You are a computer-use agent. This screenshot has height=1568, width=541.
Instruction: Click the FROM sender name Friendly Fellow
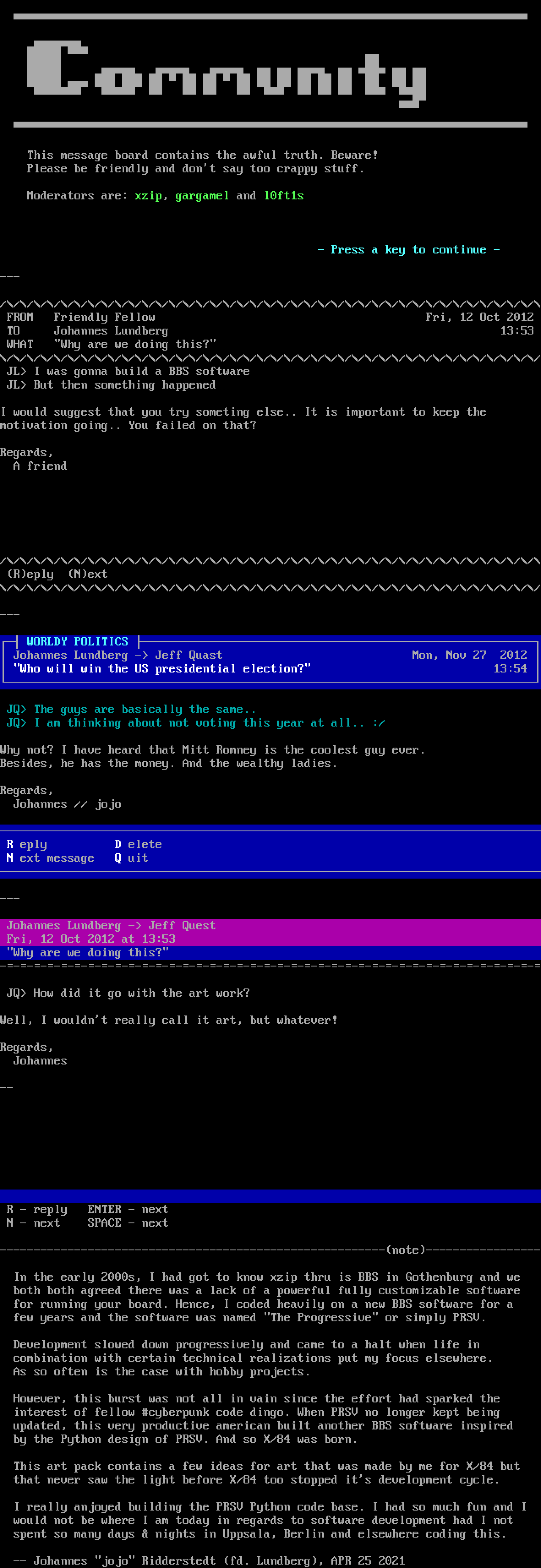pos(104,317)
